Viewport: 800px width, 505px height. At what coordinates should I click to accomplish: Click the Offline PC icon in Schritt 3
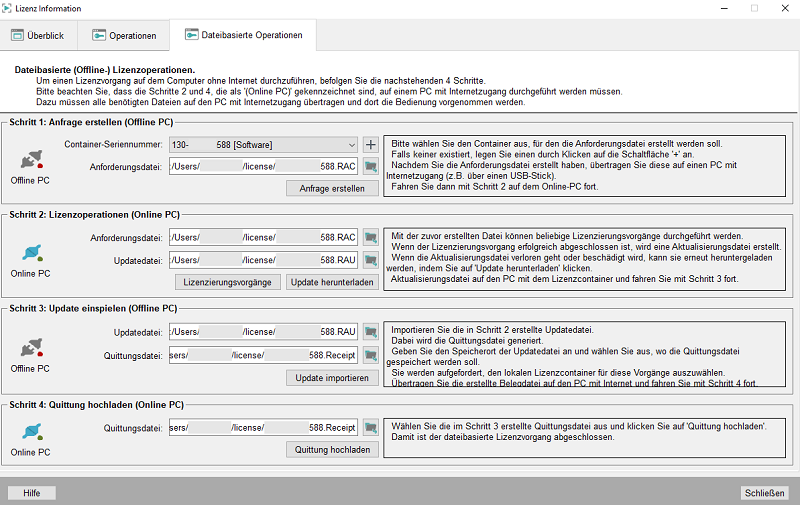coord(31,348)
